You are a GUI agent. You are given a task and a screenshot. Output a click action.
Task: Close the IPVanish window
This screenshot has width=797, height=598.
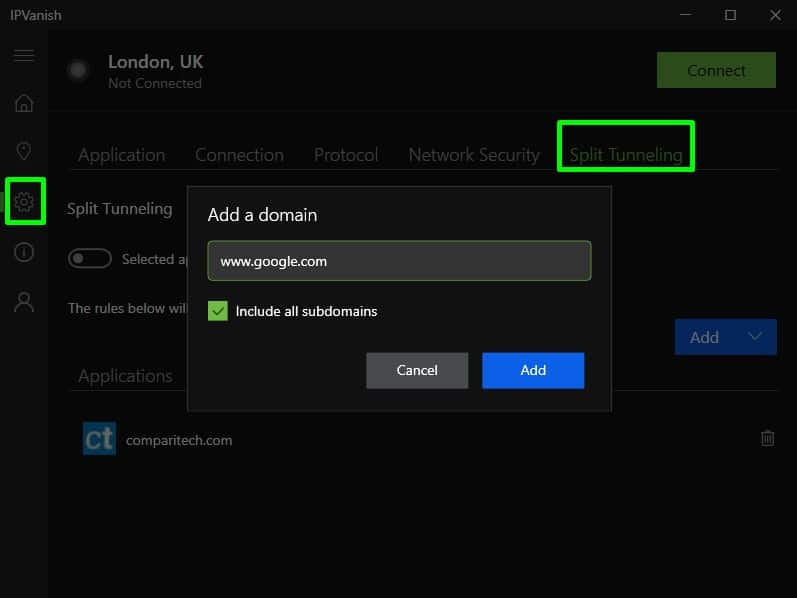775,15
